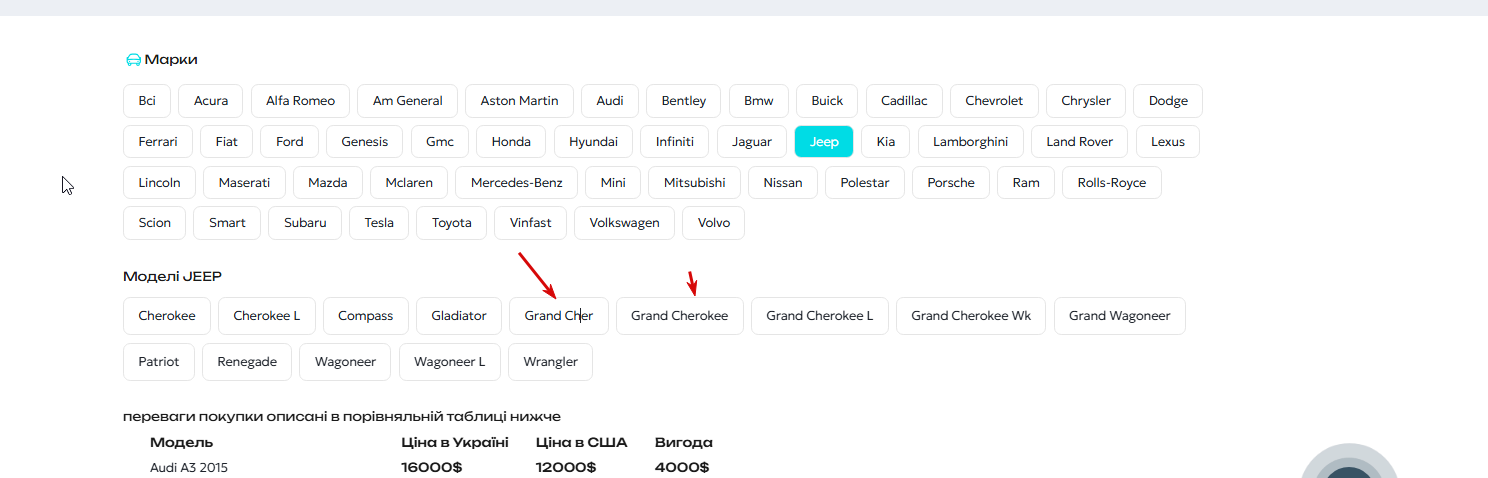Open the Renegade model
Image resolution: width=1488 pixels, height=478 pixels.
coord(247,362)
